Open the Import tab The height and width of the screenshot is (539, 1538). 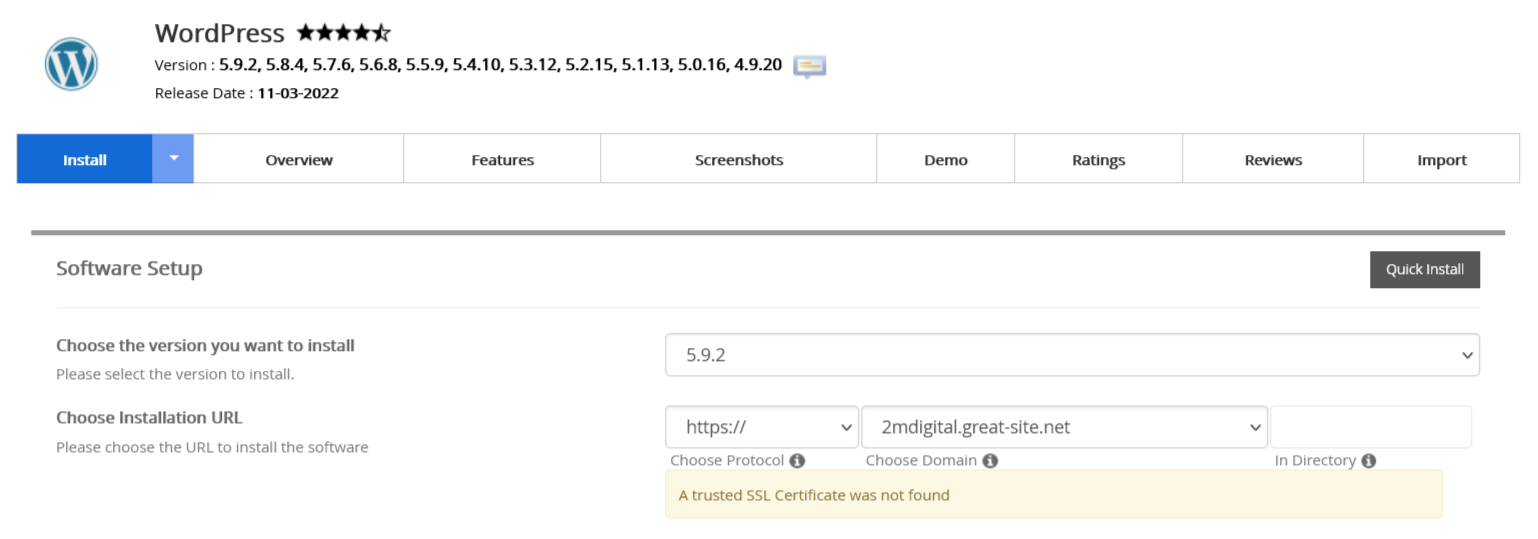[1442, 159]
